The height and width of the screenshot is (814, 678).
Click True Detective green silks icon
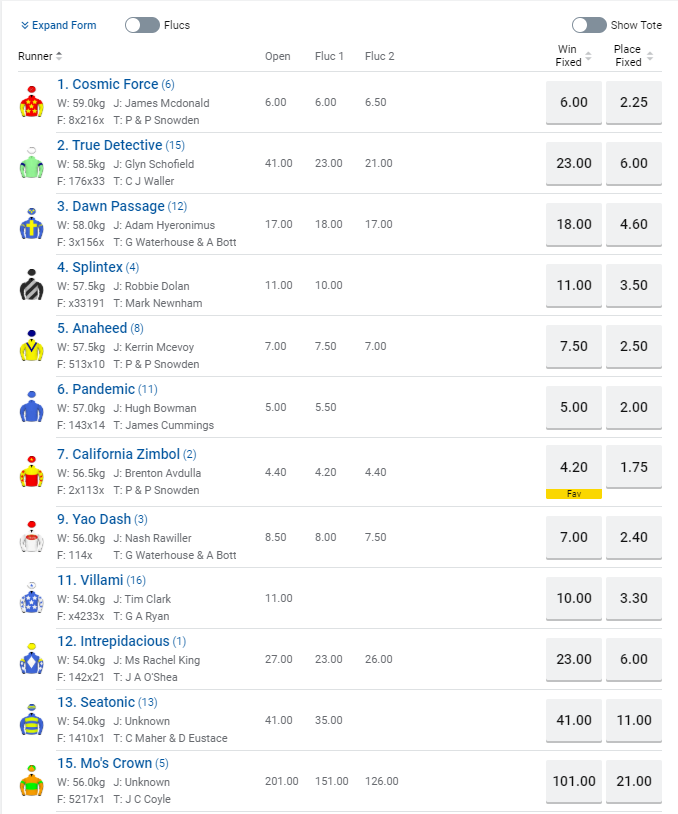pos(31,164)
